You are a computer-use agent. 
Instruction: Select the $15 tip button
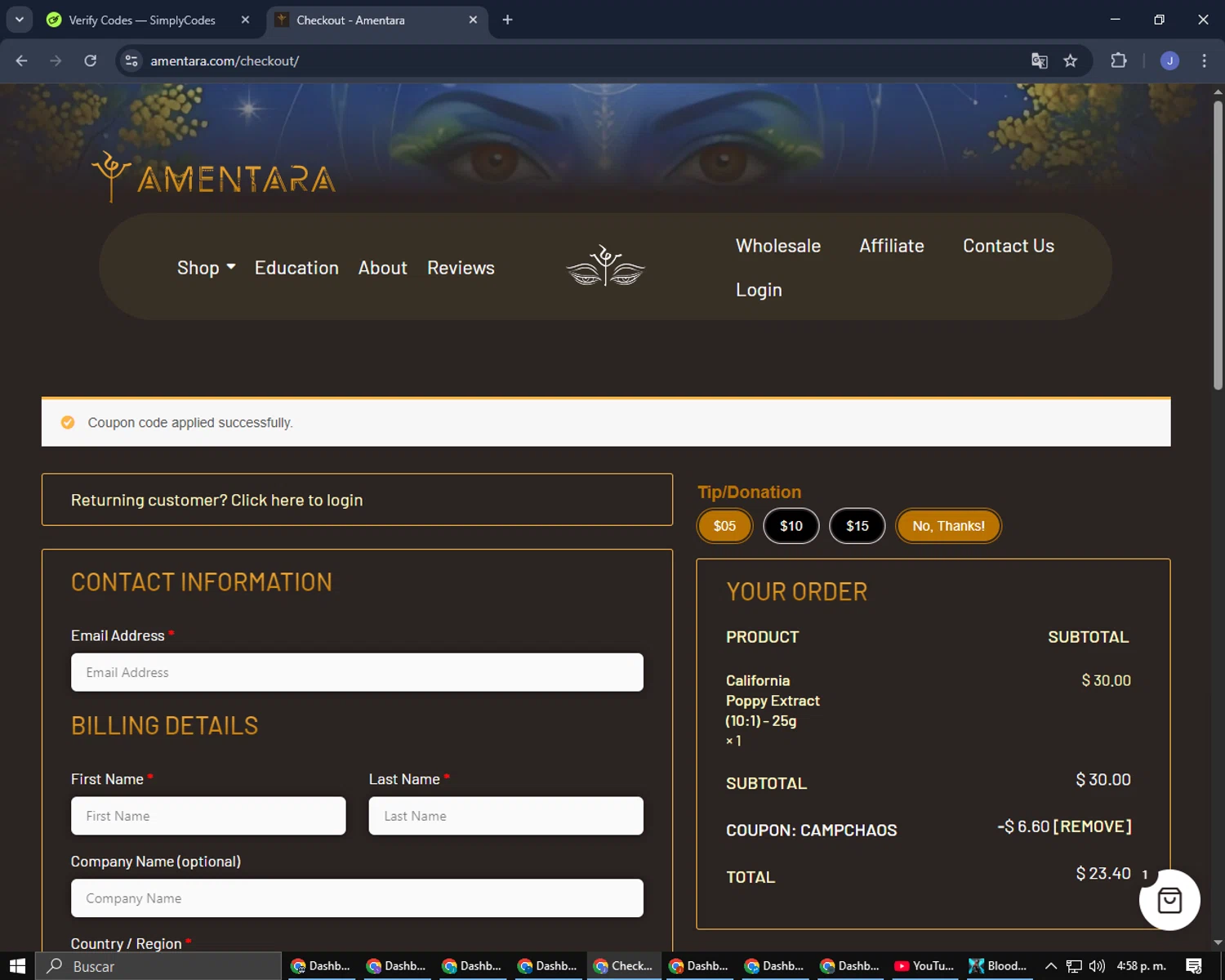pos(857,526)
